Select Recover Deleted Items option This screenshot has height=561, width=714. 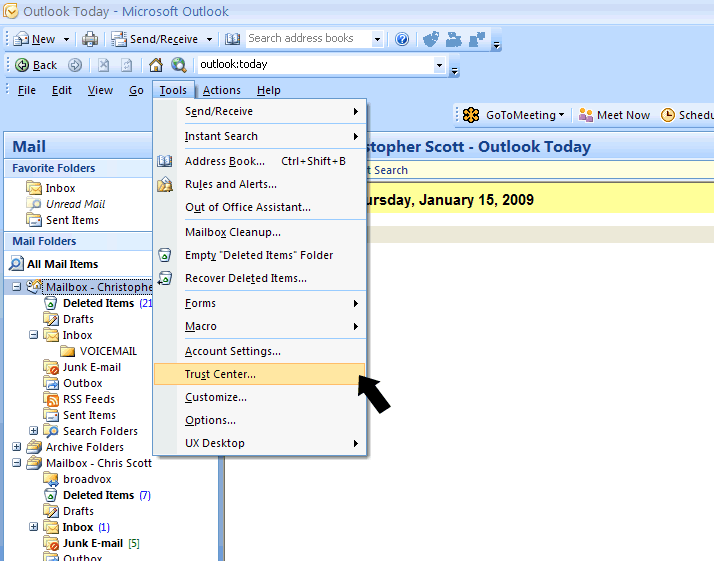pyautogui.click(x=260, y=278)
